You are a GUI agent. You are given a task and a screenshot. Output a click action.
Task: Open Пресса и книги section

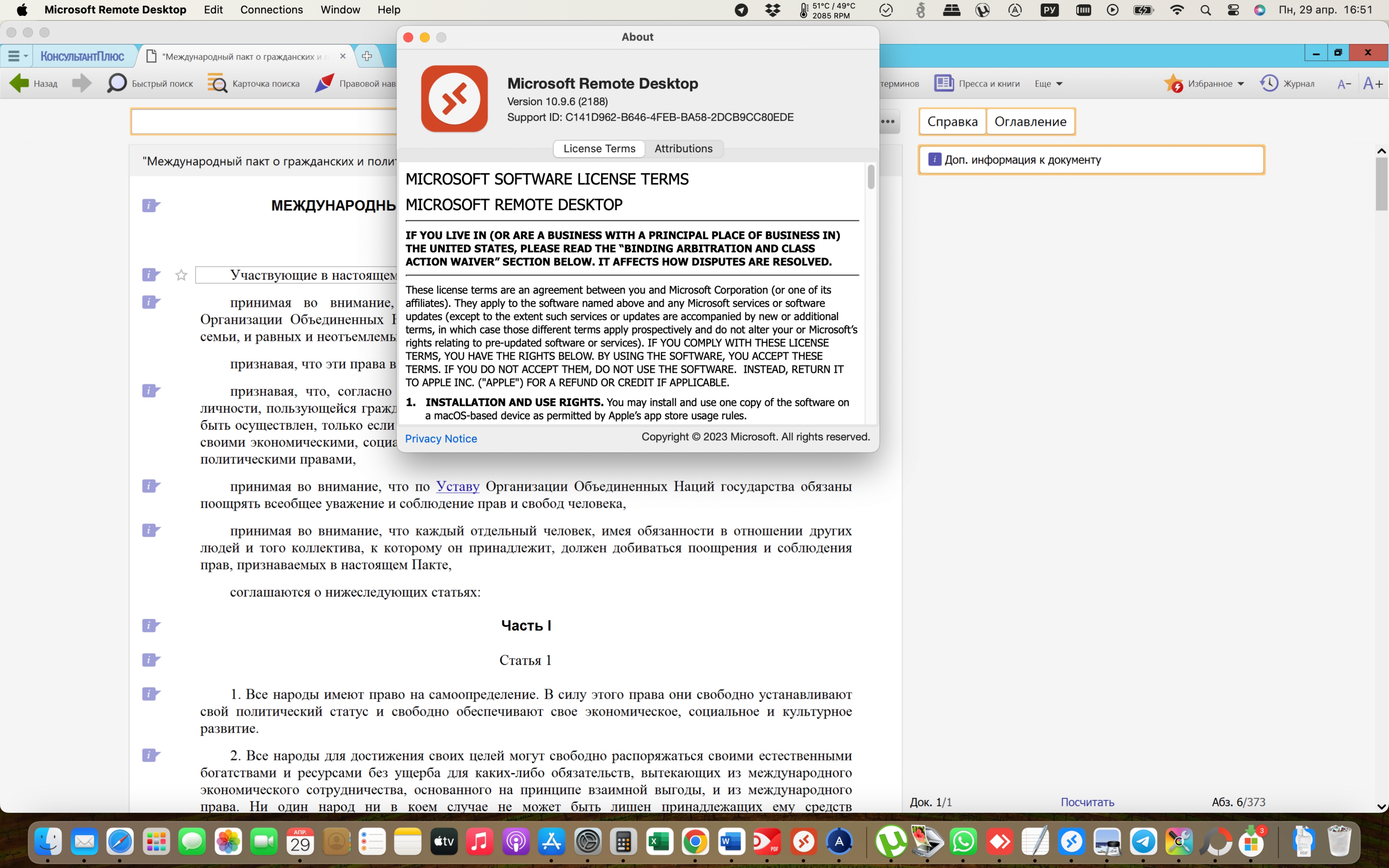pos(977,83)
